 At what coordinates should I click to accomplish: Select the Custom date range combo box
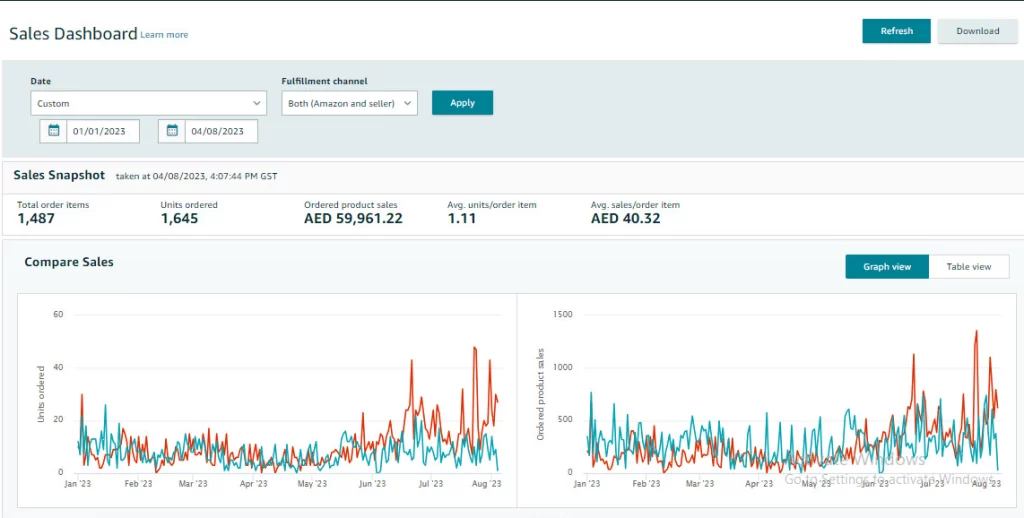point(148,103)
